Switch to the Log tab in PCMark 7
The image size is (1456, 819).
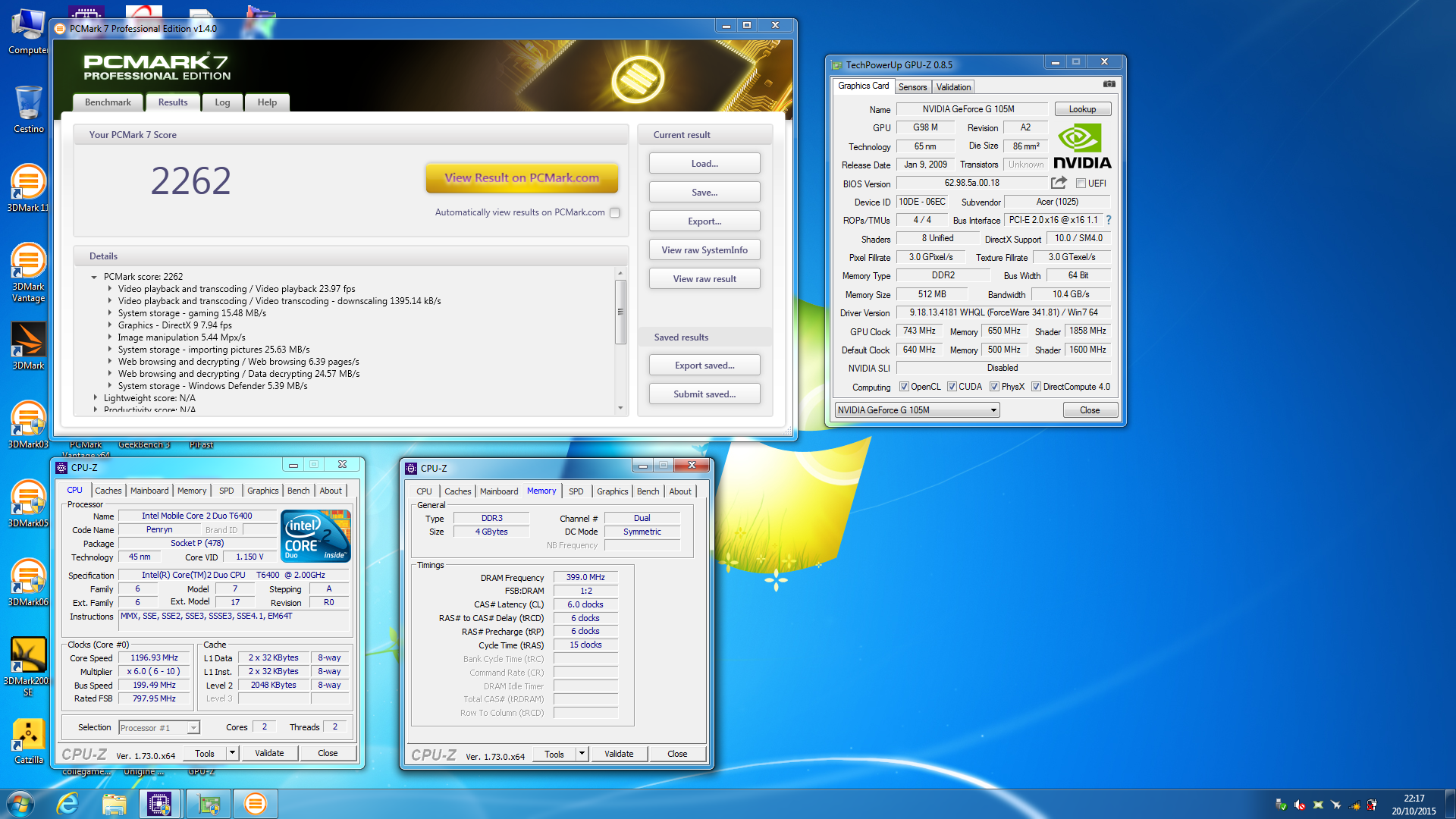(x=222, y=102)
